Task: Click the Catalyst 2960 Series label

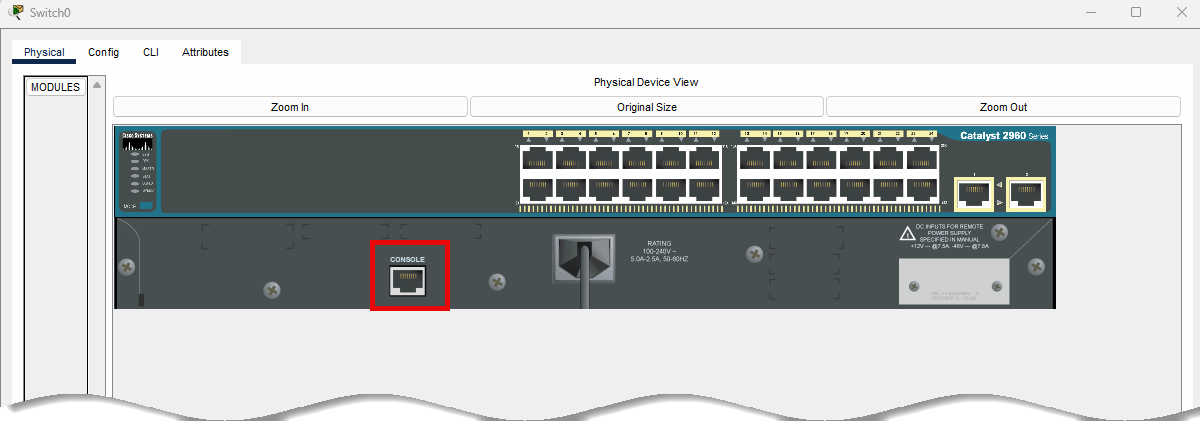Action: (1004, 135)
